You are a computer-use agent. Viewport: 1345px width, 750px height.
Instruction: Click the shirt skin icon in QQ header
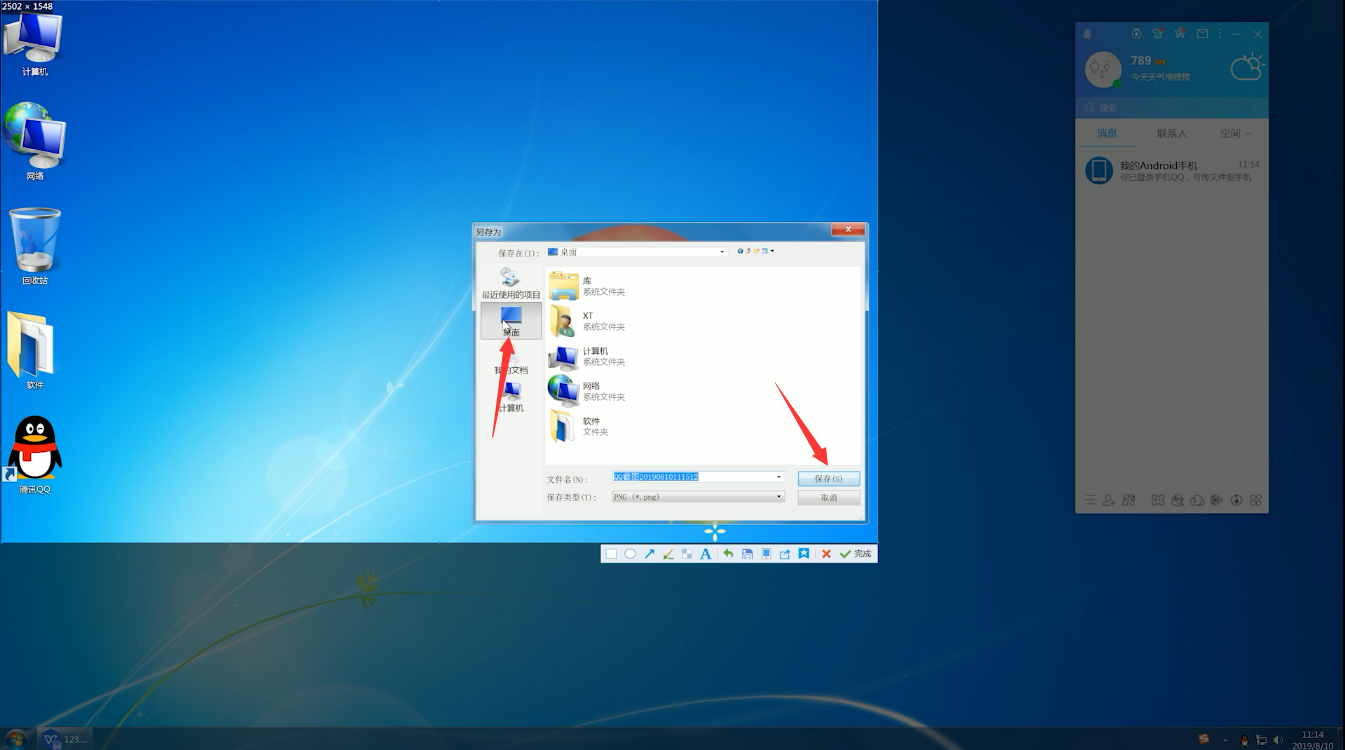point(1158,33)
